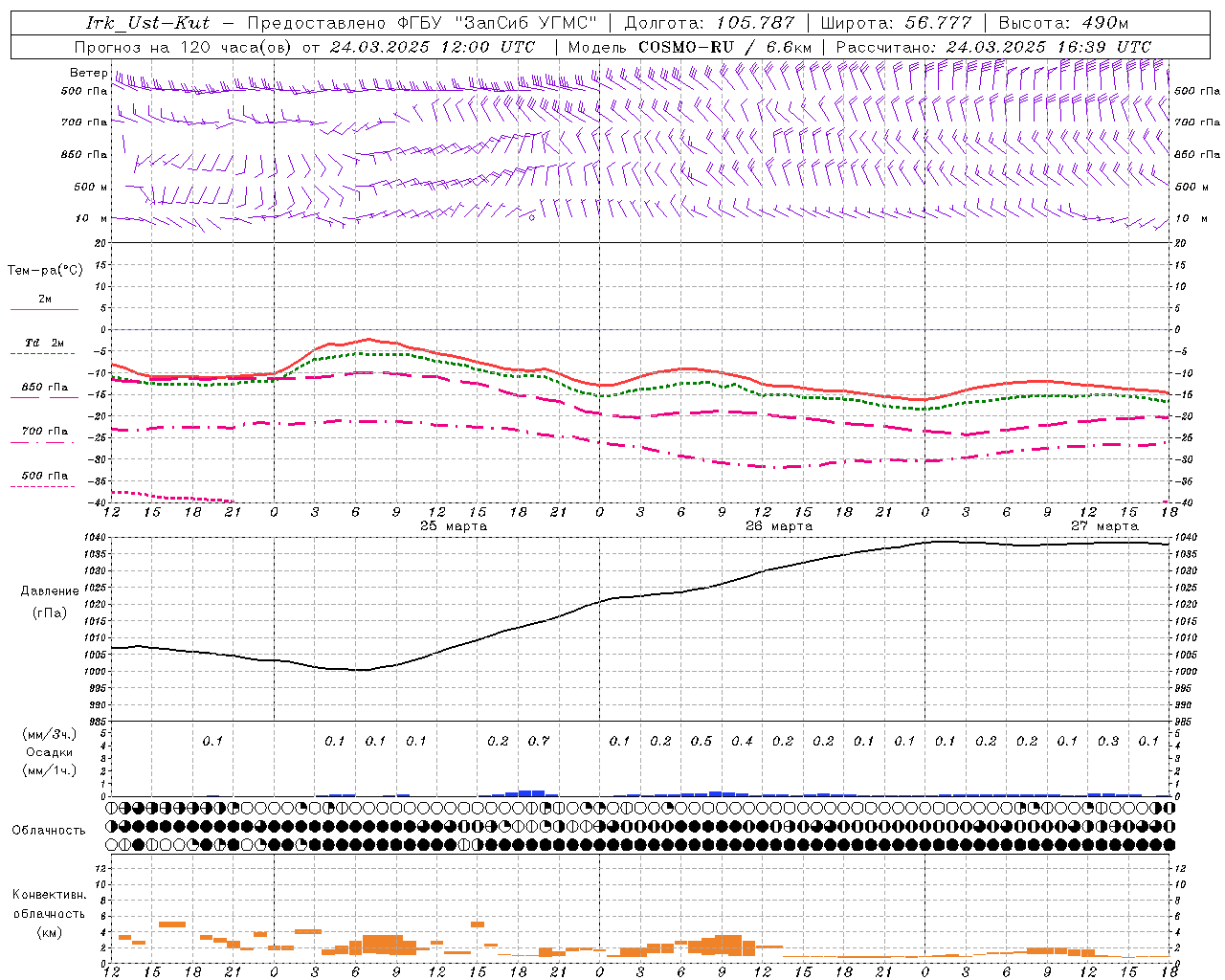This screenshot has height=980, width=1225.
Task: Click the "850 гПа" temperature legend entry
Action: click(x=45, y=387)
